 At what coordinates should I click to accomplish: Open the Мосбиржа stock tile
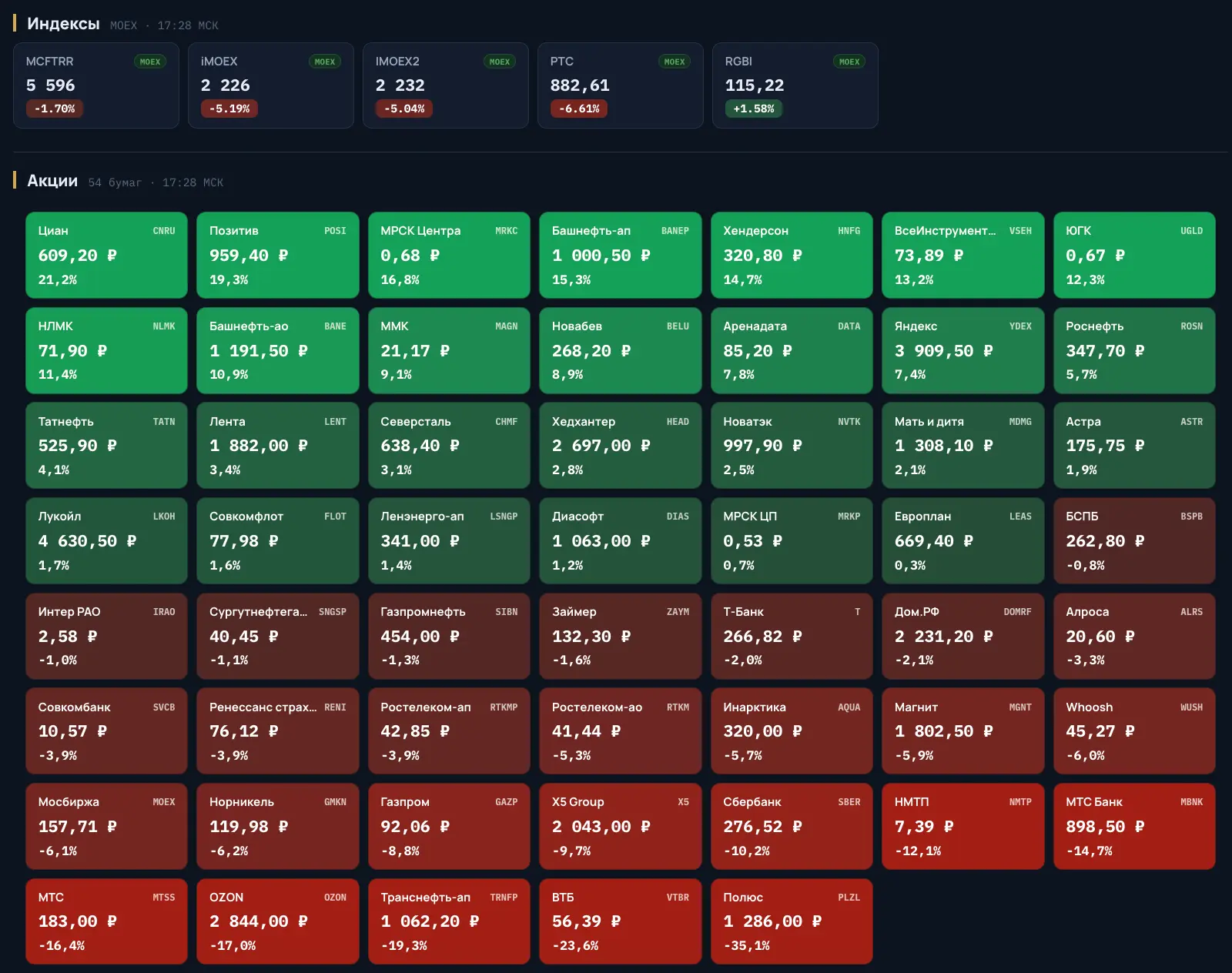[x=107, y=826]
